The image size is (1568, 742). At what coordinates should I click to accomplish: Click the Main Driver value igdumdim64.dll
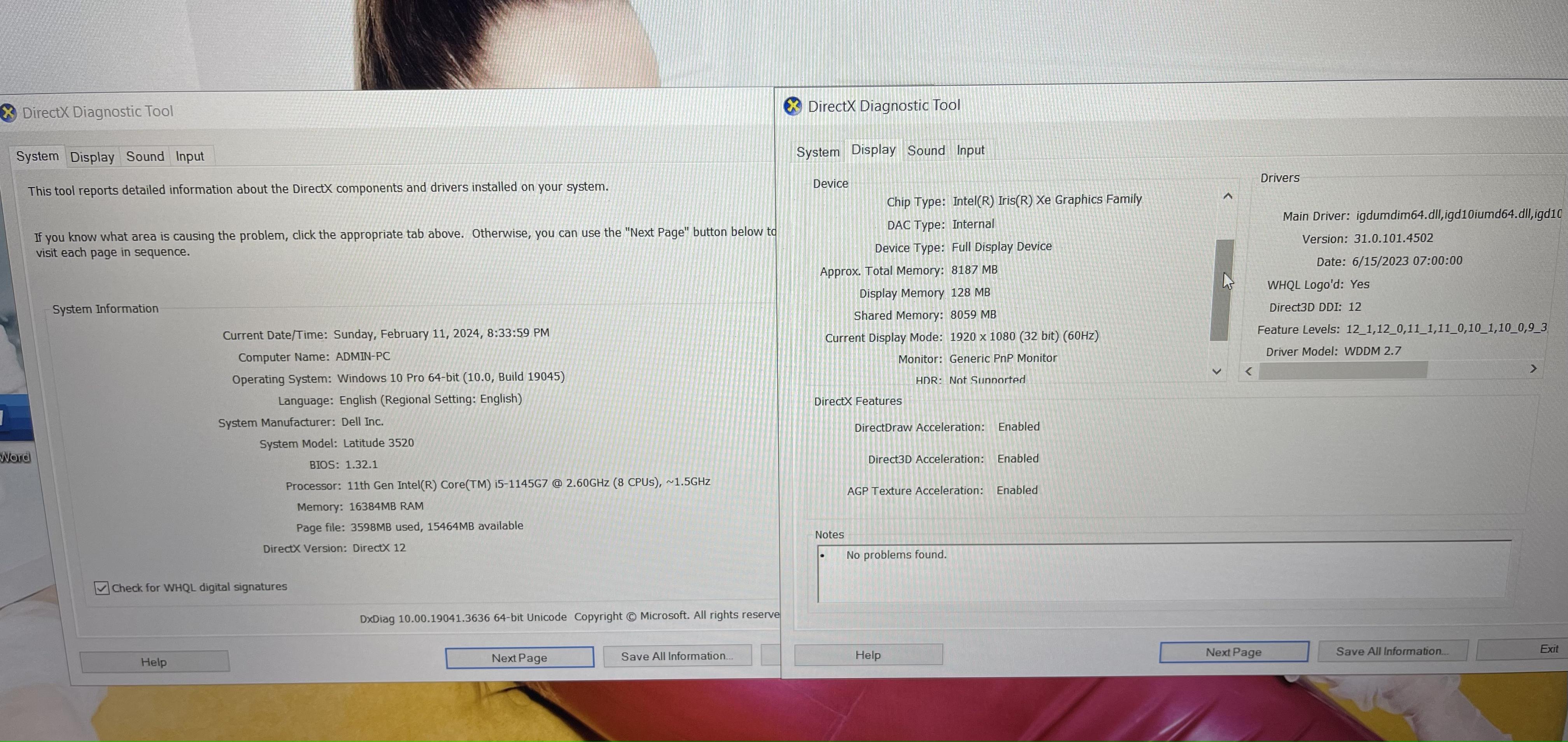1458,214
